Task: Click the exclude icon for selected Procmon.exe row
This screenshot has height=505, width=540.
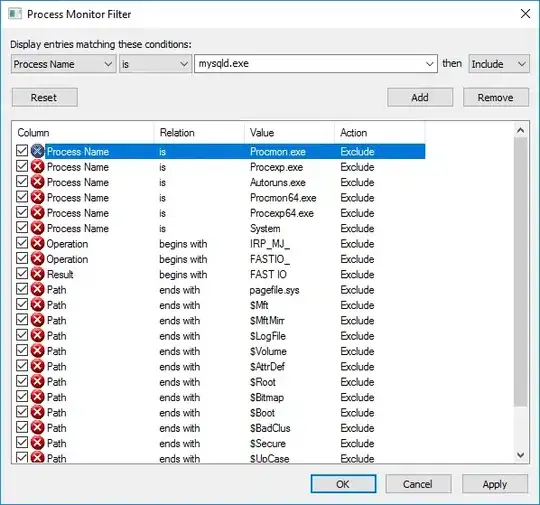Action: pyautogui.click(x=37, y=151)
